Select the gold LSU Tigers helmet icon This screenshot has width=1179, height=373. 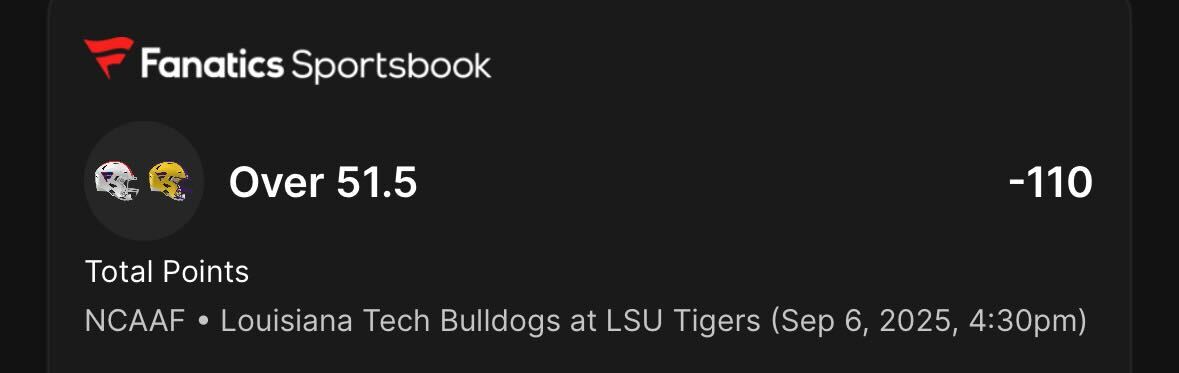[x=168, y=181]
